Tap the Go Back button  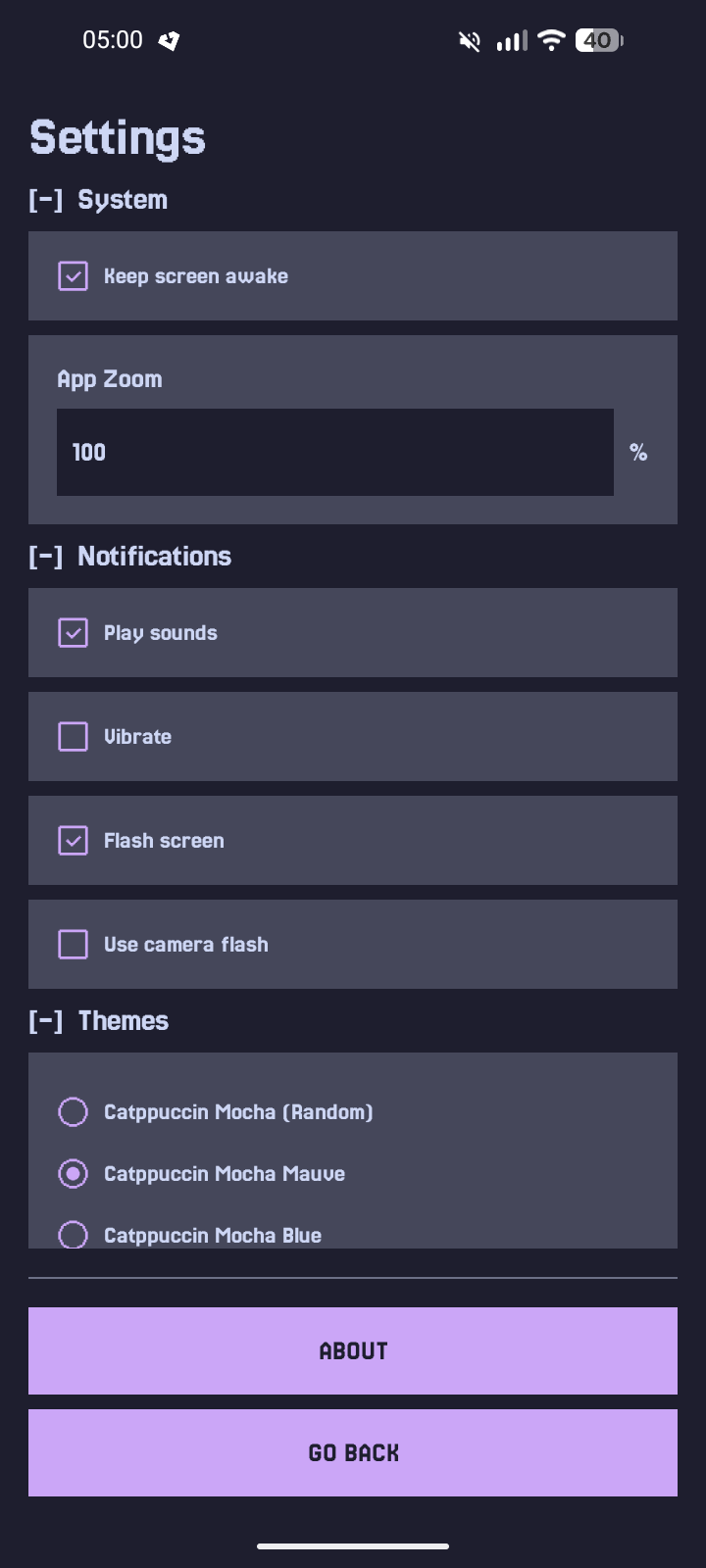click(353, 1452)
